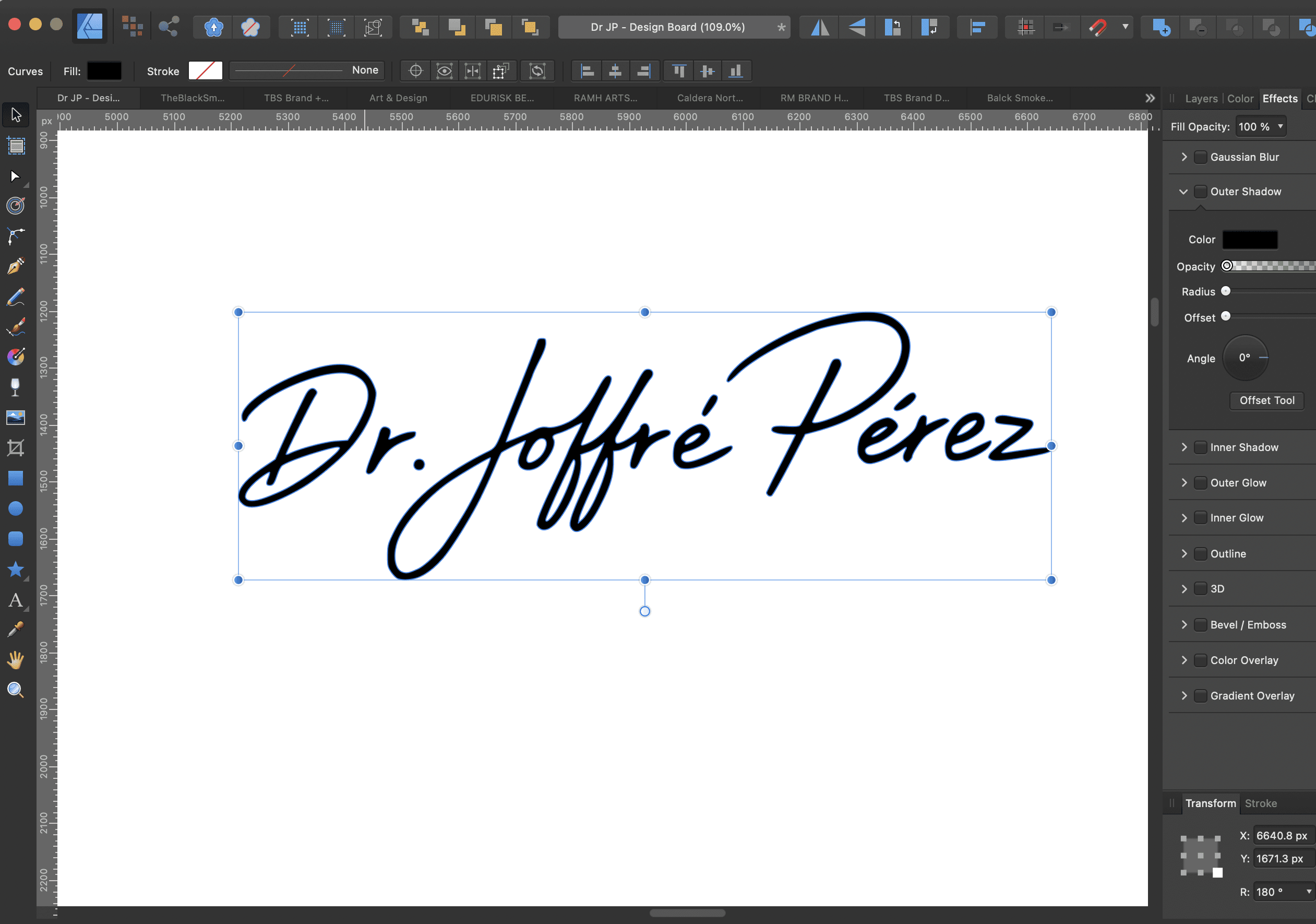This screenshot has height=924, width=1316.
Task: Choose the Artistic Text tool
Action: point(16,600)
